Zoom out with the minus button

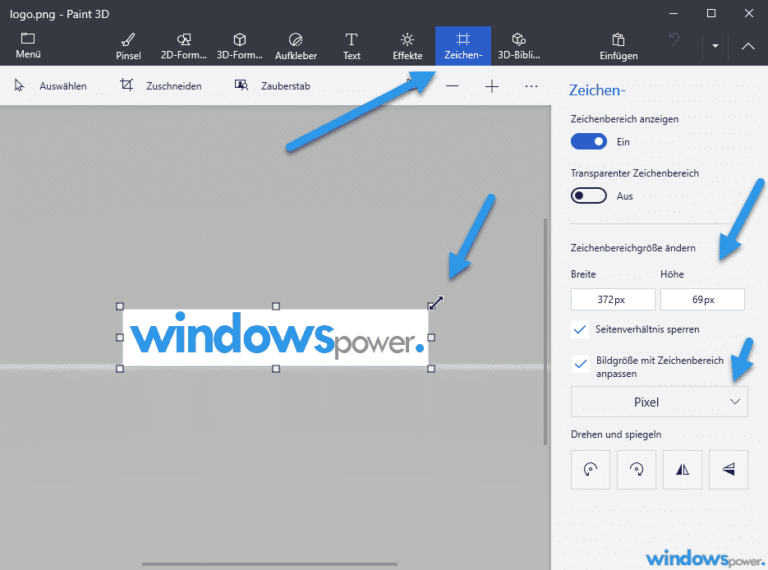pos(452,86)
